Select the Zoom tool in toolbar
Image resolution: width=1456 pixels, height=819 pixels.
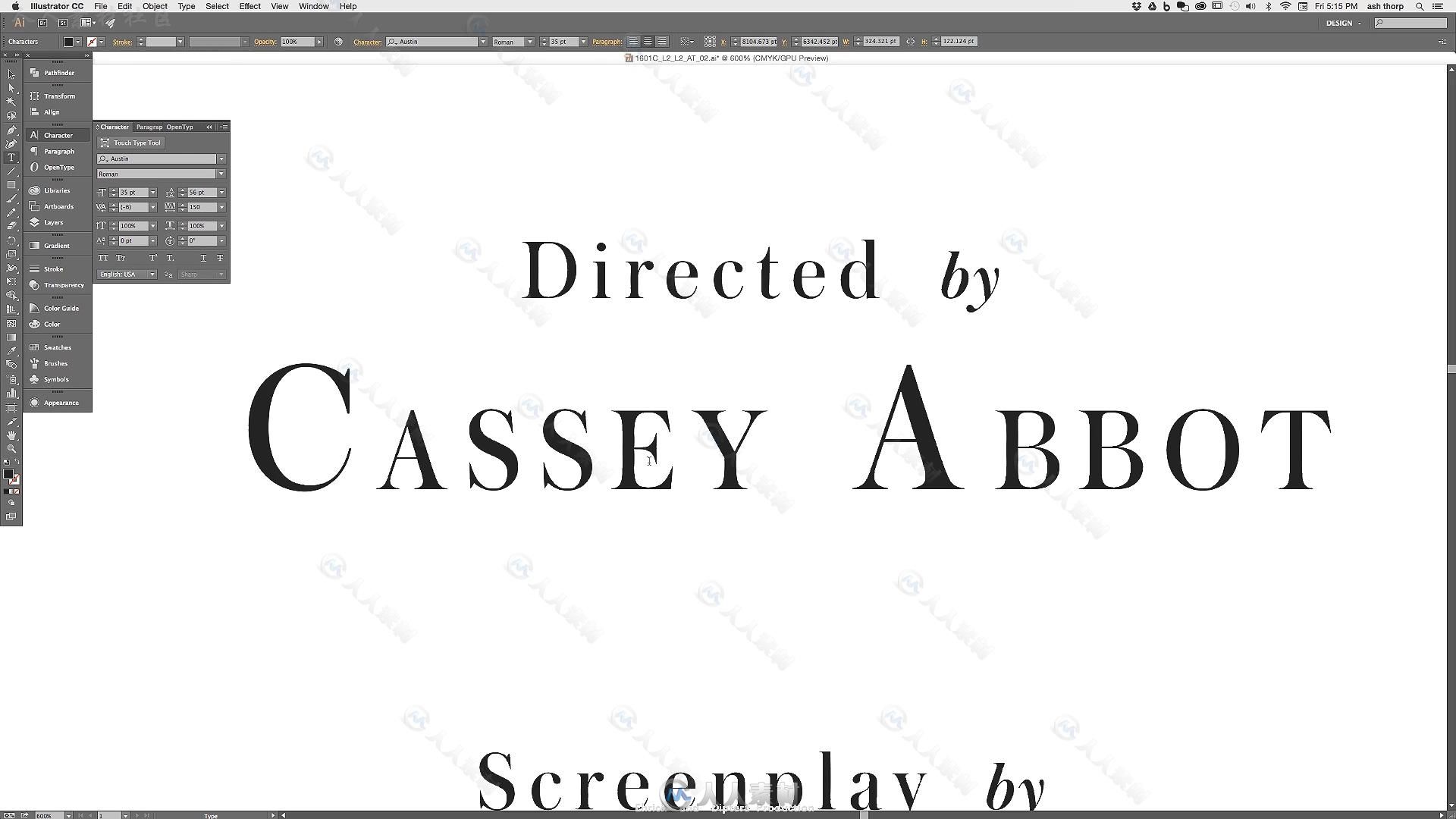point(11,449)
